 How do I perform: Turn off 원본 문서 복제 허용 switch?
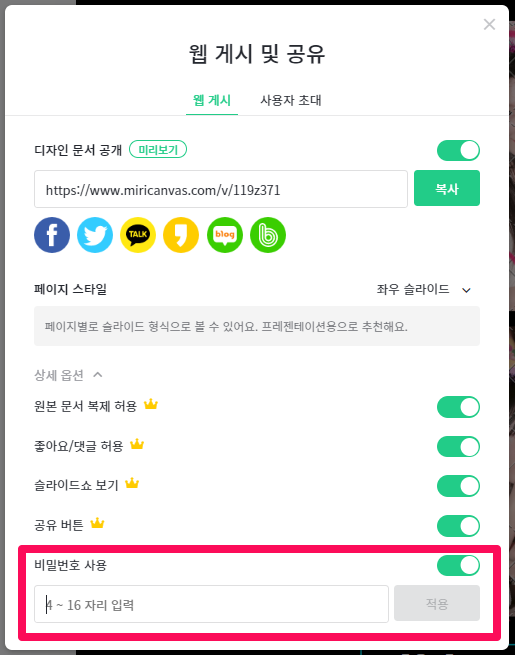[458, 407]
